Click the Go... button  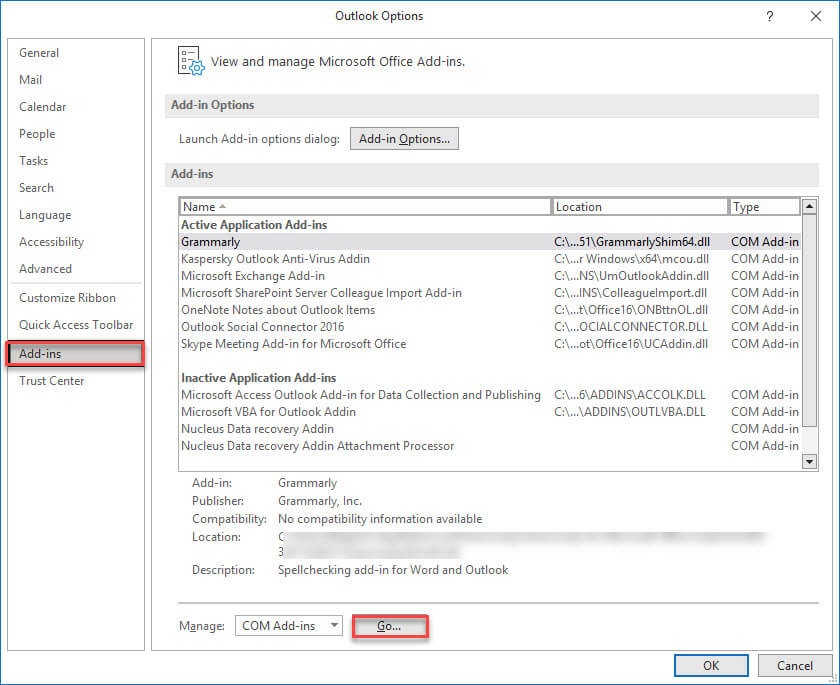point(389,626)
